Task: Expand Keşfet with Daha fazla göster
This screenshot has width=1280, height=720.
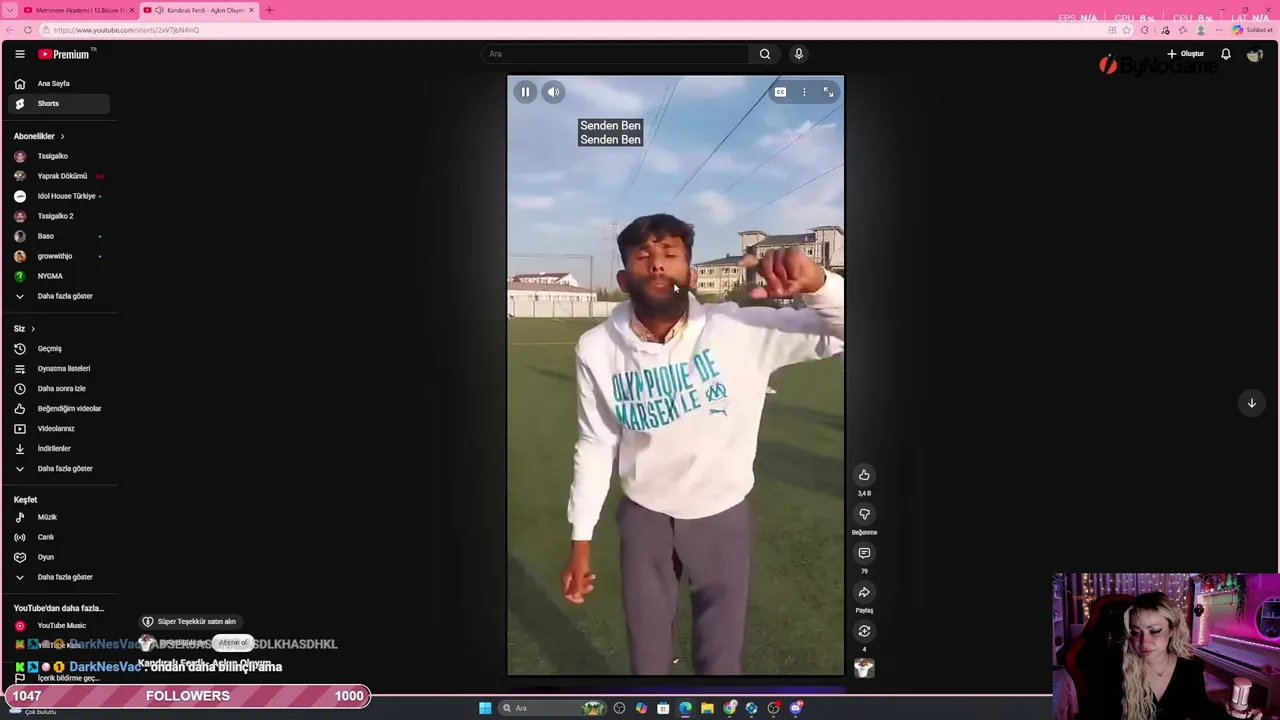Action: pos(58,577)
